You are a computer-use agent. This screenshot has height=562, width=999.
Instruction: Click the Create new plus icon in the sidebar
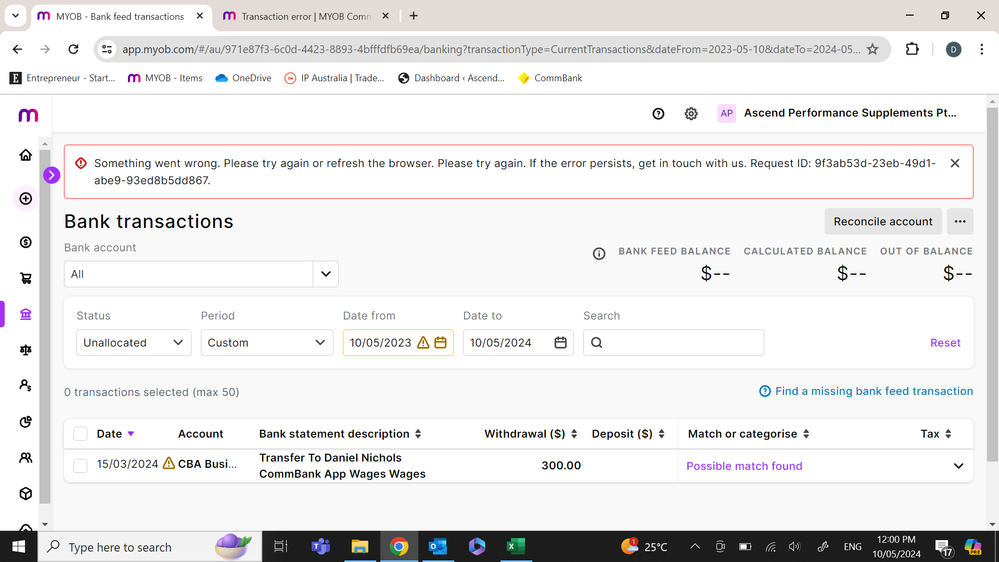[26, 198]
